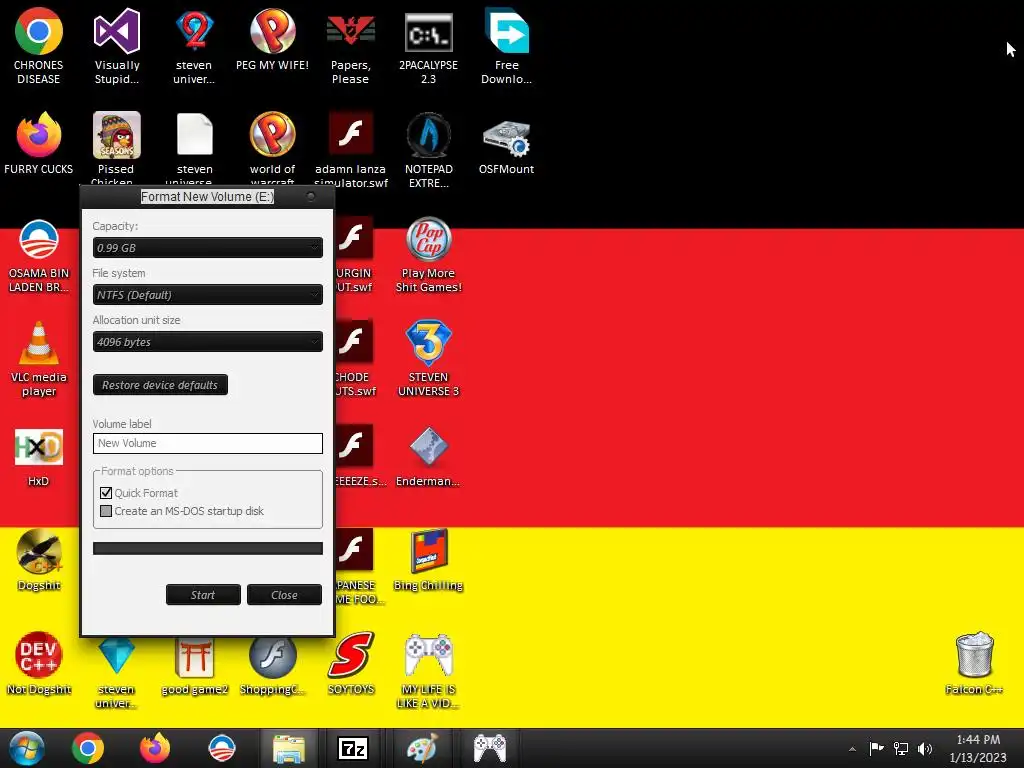Open Papers, Please desktop shortcut
The width and height of the screenshot is (1024, 768).
(351, 46)
